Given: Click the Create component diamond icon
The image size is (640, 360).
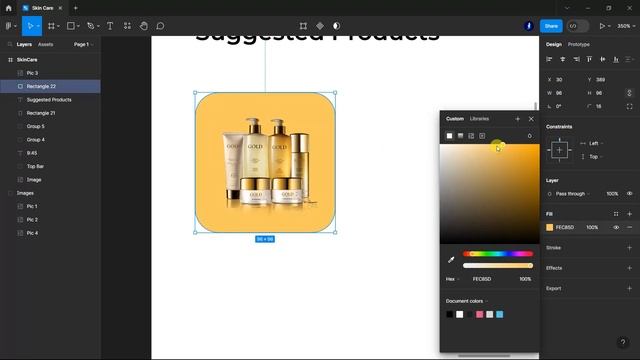Looking at the screenshot, I should point(320,26).
